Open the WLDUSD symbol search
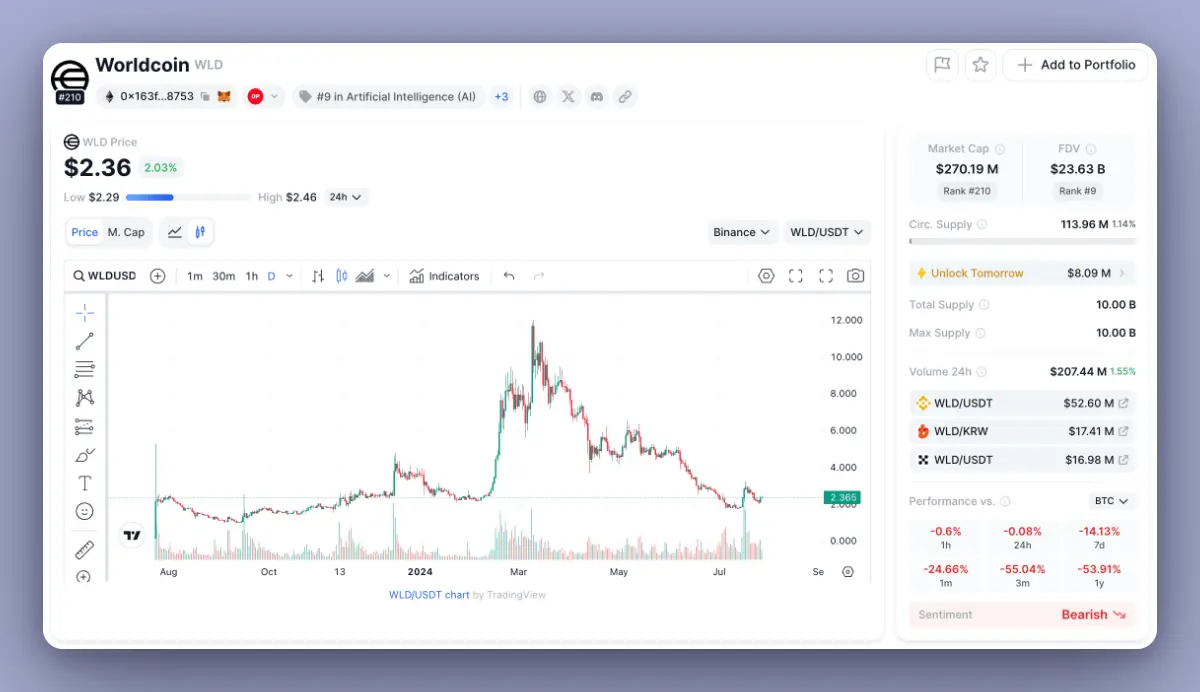The width and height of the screenshot is (1200, 692). click(105, 275)
